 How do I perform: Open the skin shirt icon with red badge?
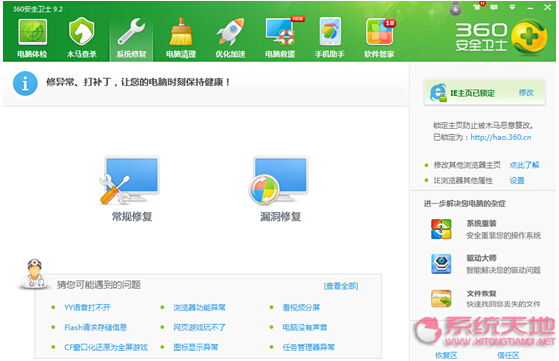tap(478, 6)
